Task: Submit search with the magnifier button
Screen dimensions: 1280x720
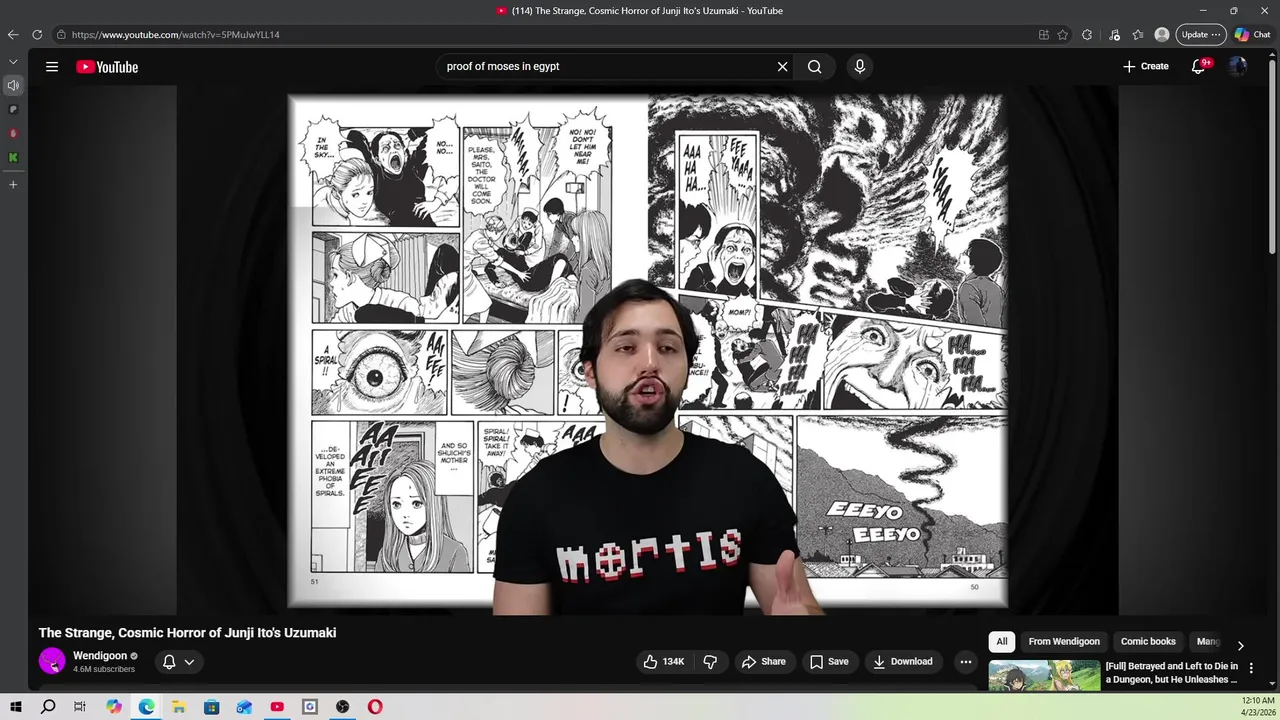Action: click(x=815, y=67)
